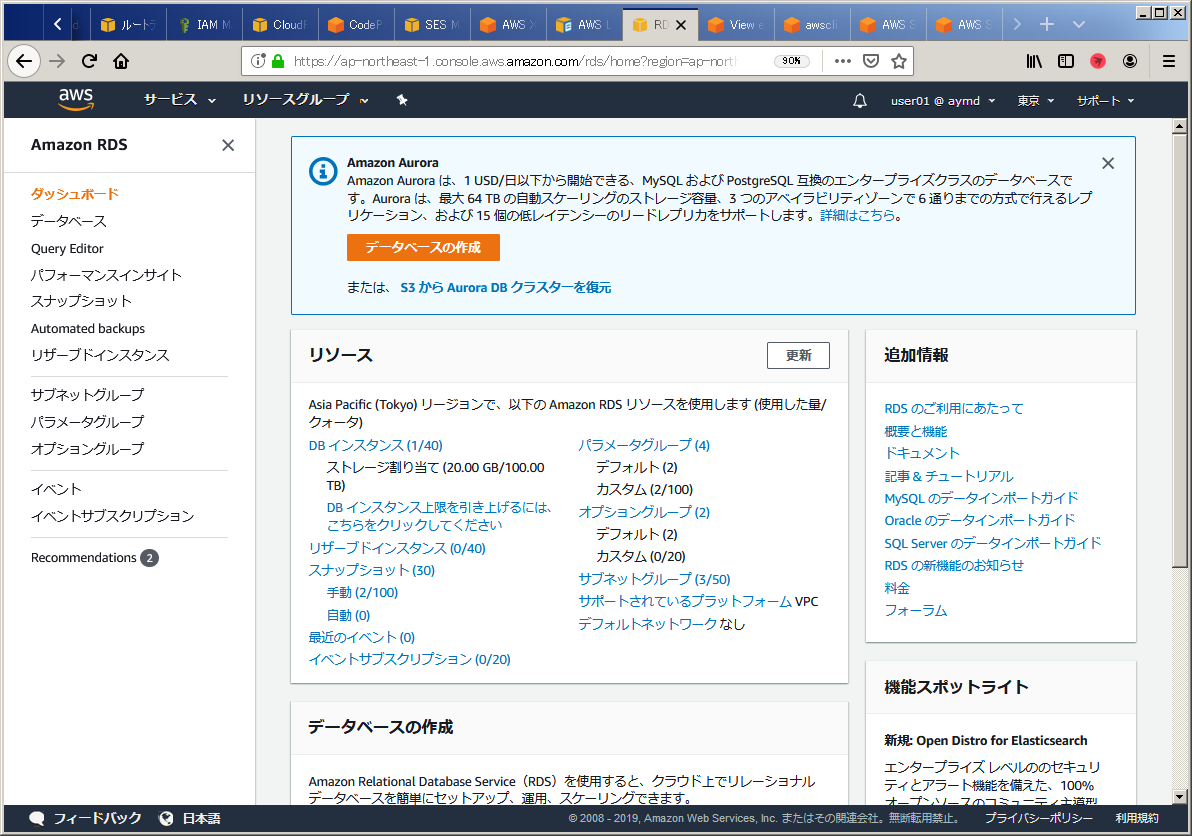The height and width of the screenshot is (836, 1192).
Task: Open the 詳細はこちら link
Action: point(857,215)
